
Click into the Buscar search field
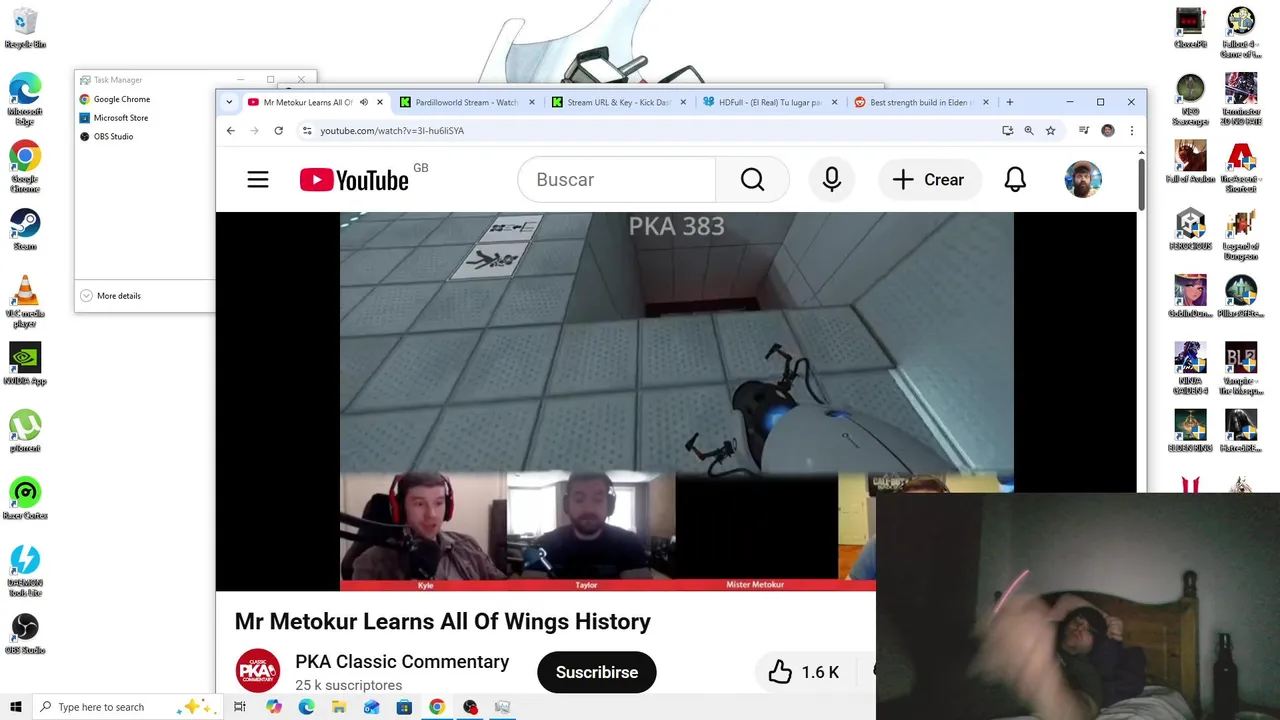[617, 180]
